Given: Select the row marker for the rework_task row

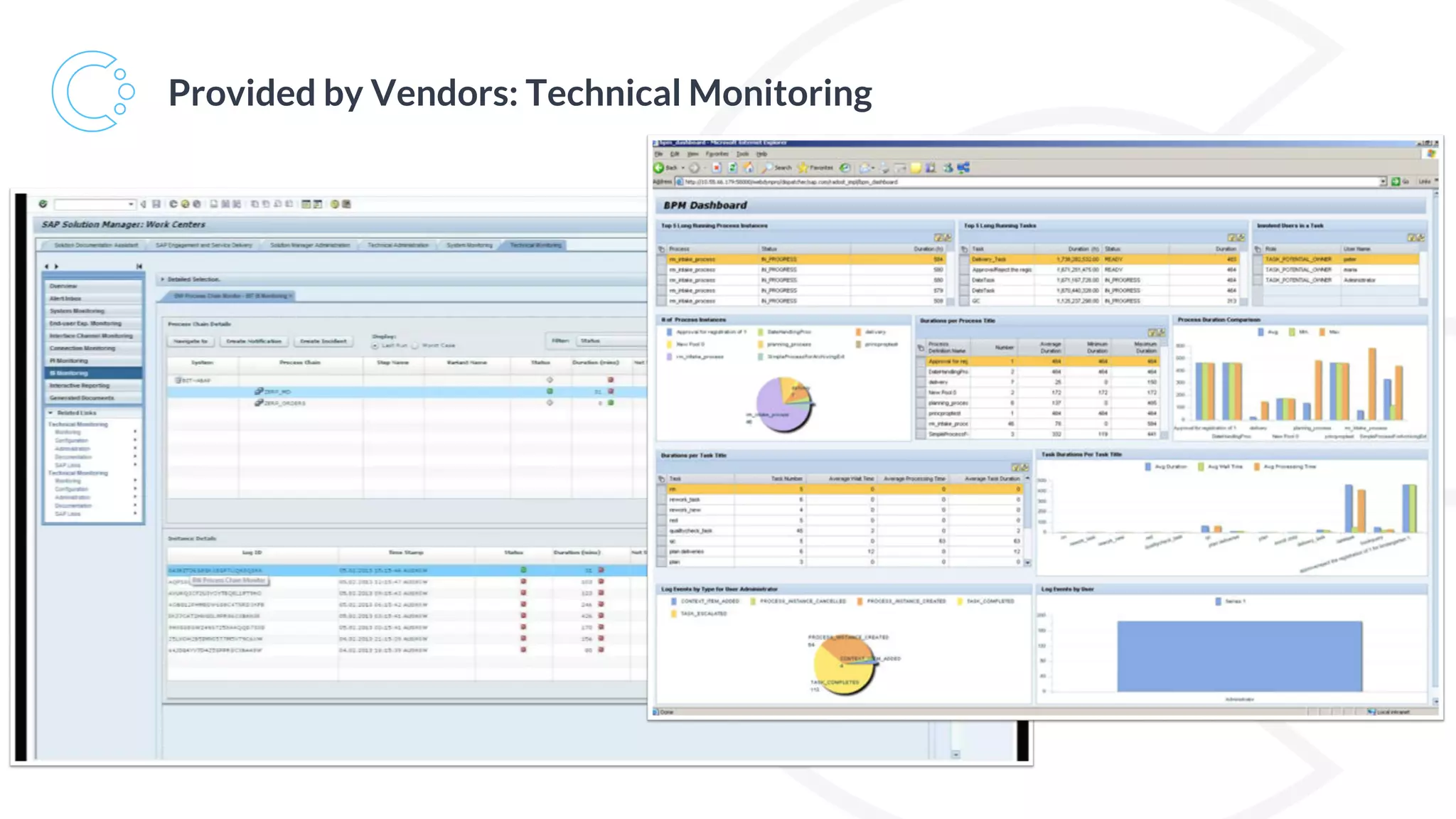Looking at the screenshot, I should pyautogui.click(x=663, y=500).
